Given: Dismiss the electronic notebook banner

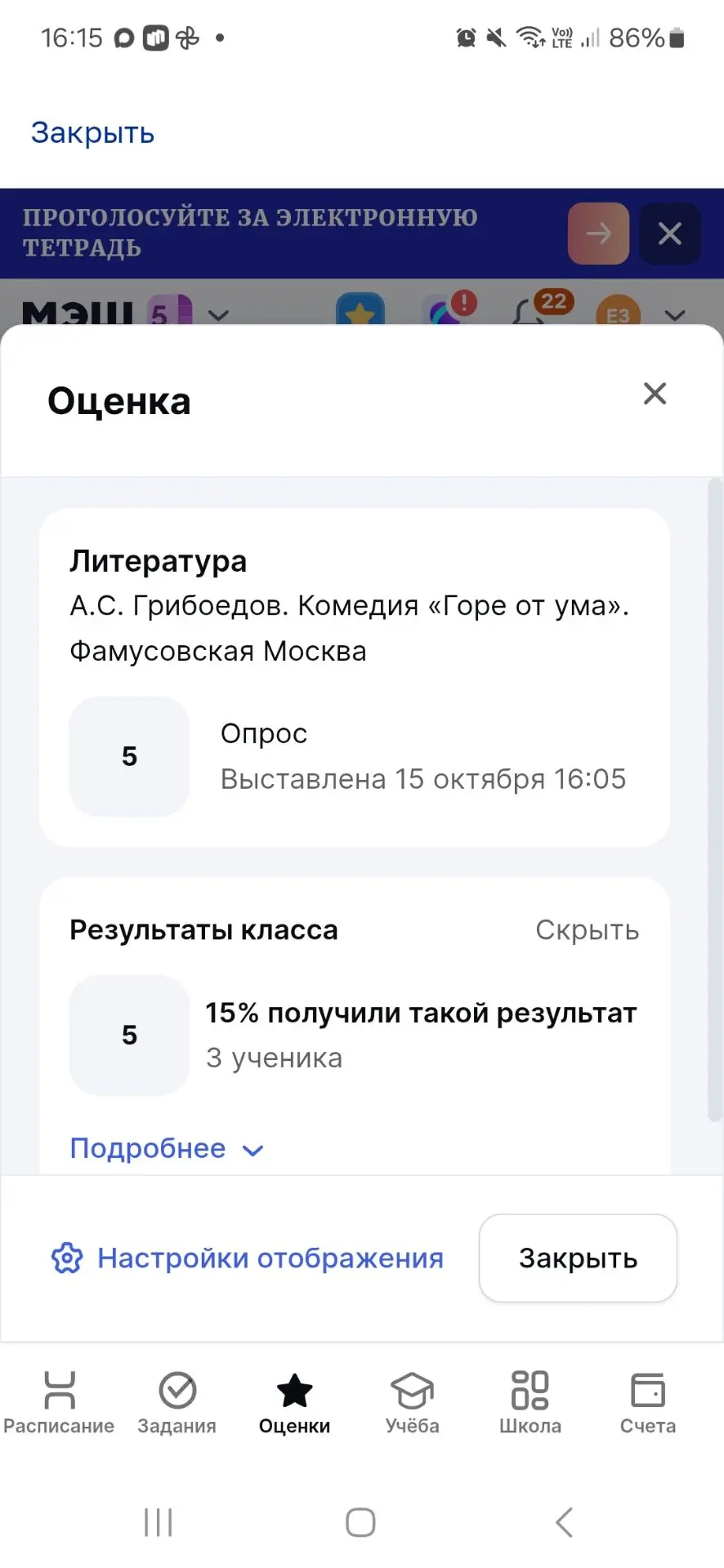Looking at the screenshot, I should (x=670, y=234).
